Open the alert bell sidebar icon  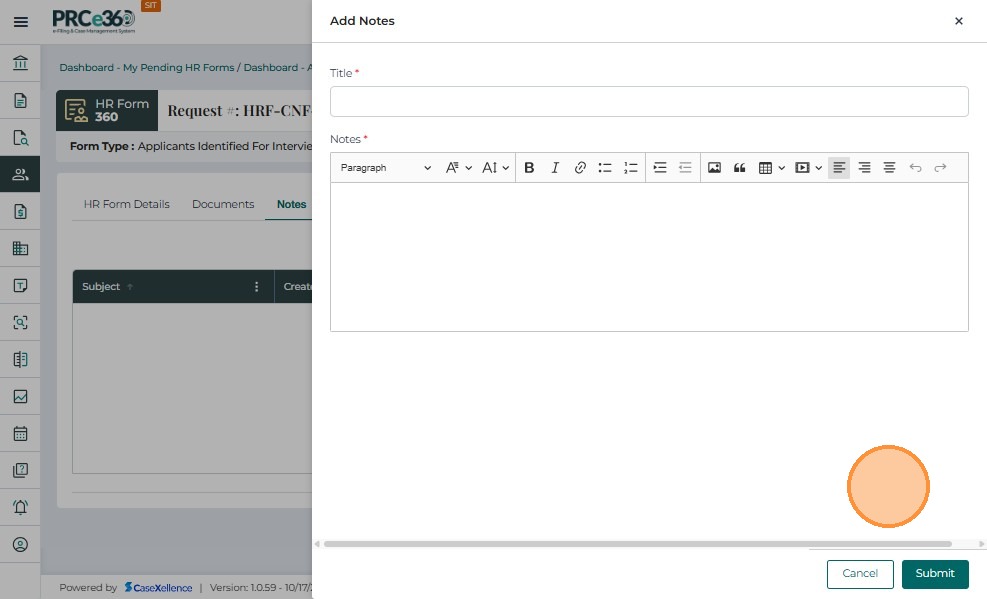click(20, 507)
